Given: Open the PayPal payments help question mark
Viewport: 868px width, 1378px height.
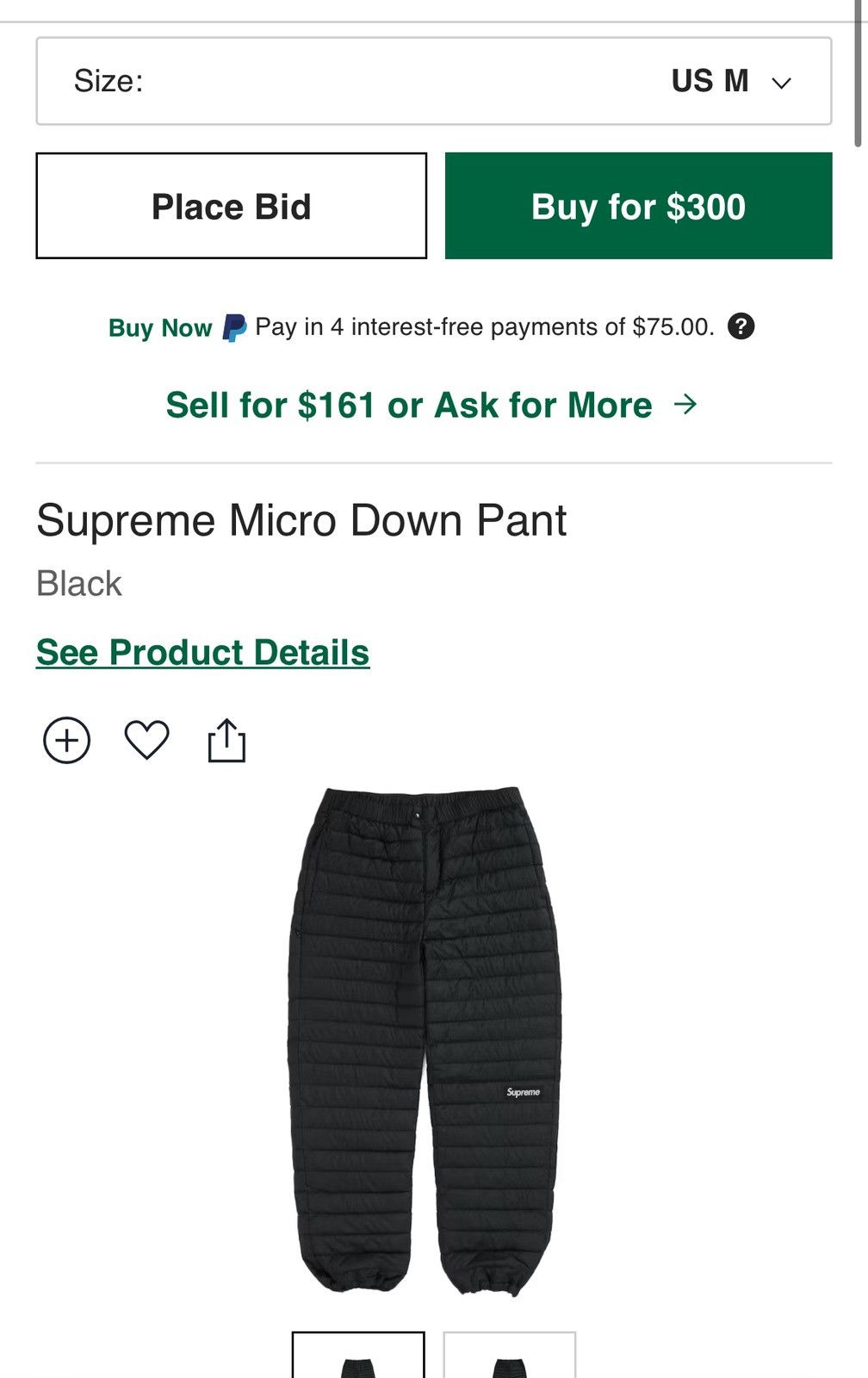Looking at the screenshot, I should (x=741, y=326).
